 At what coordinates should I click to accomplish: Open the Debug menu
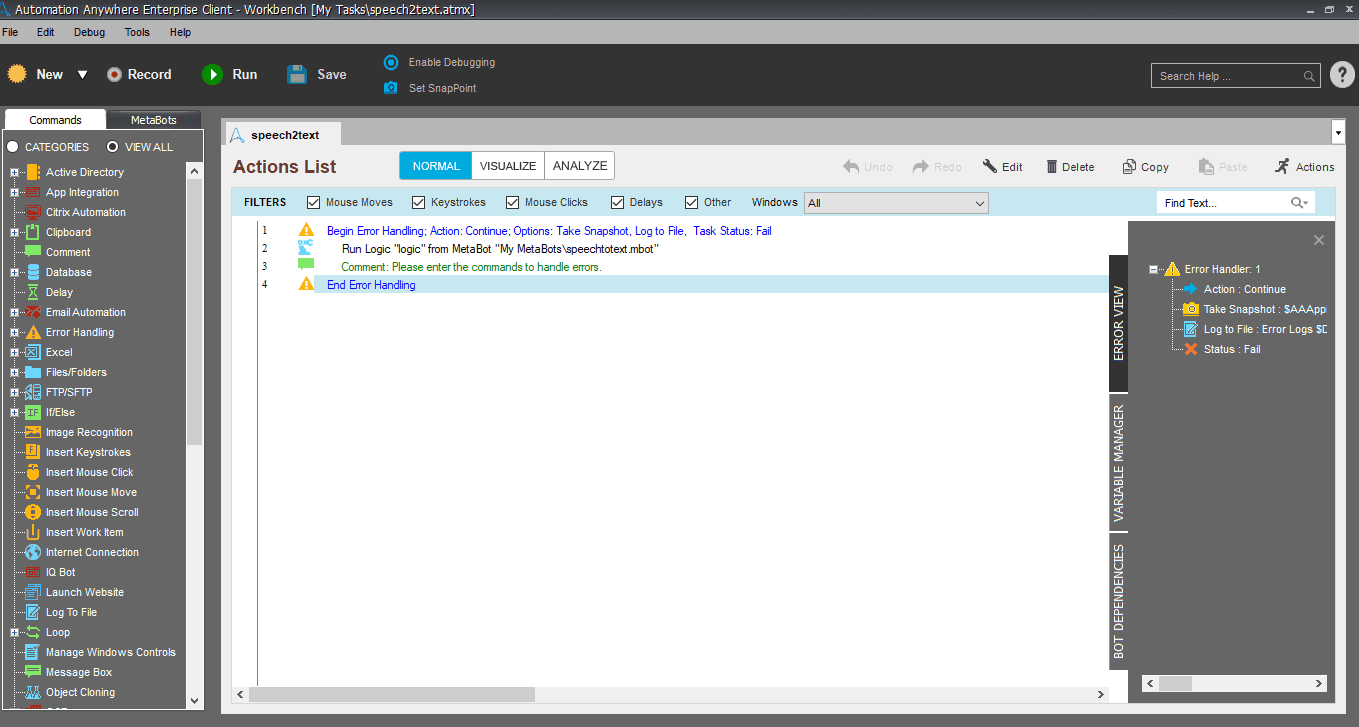pyautogui.click(x=89, y=32)
